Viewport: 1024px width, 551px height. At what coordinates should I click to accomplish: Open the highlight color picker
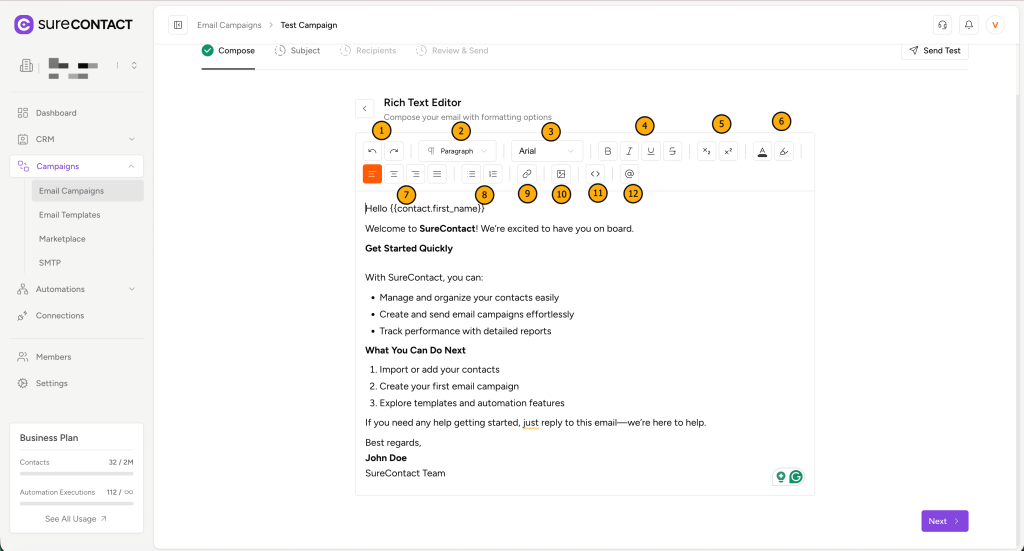[x=784, y=151]
